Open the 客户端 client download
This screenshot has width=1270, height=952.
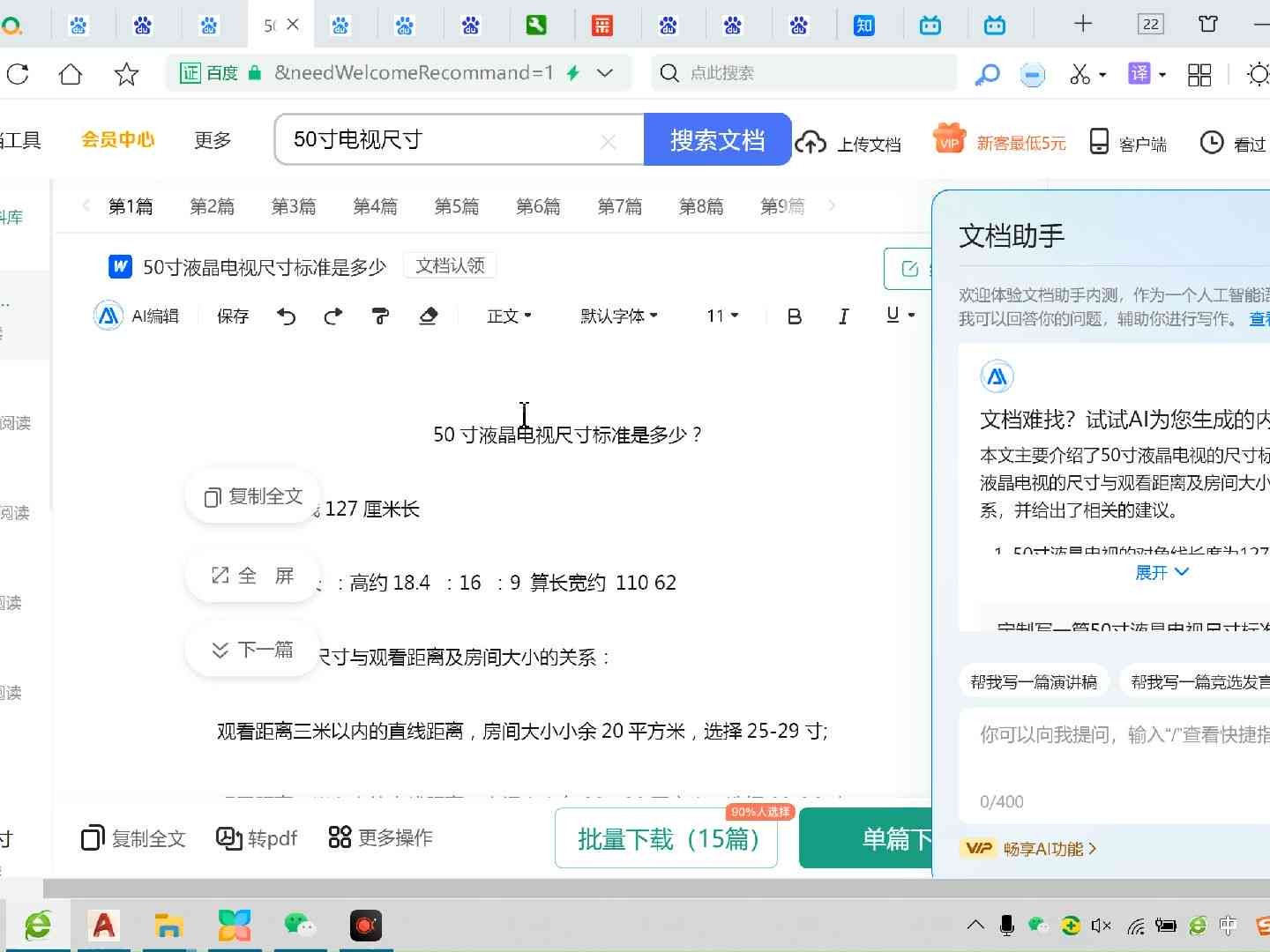coord(1128,143)
